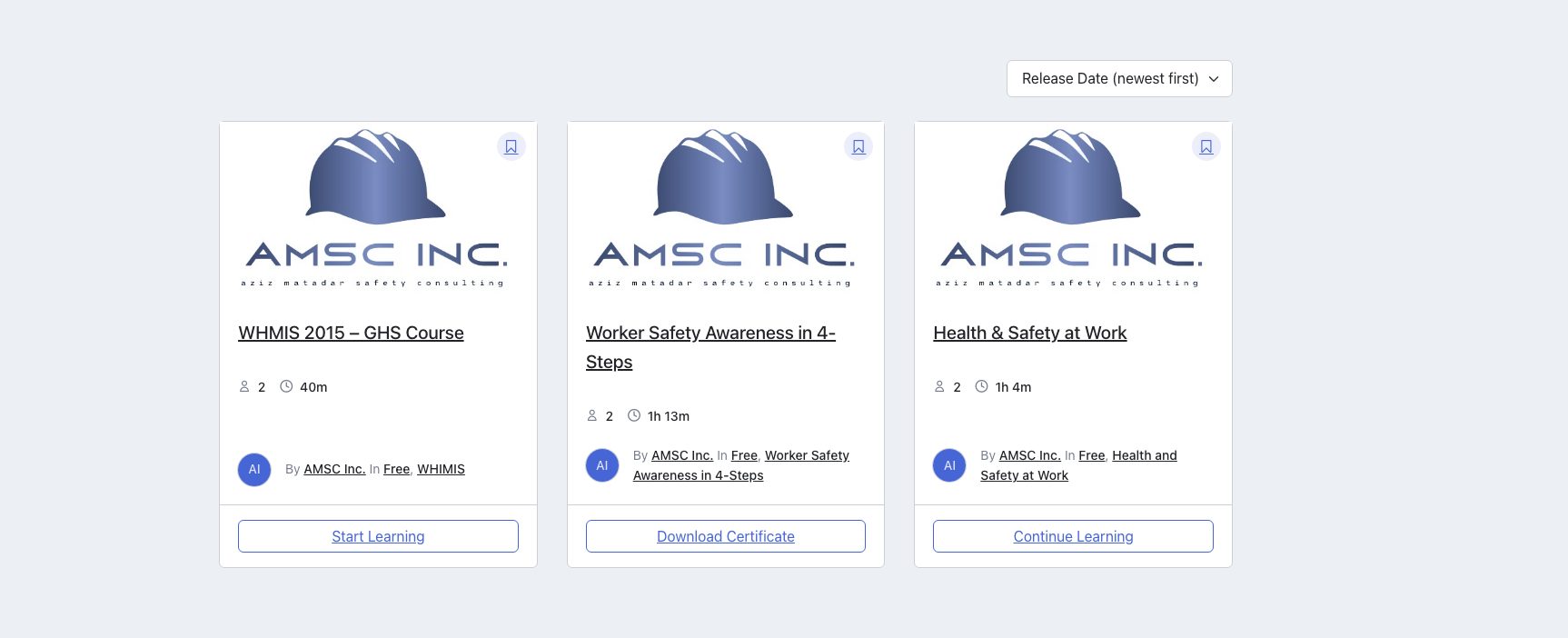Bookmark the Health & Safety at Work course
This screenshot has width=1568, height=638.
tap(1206, 146)
